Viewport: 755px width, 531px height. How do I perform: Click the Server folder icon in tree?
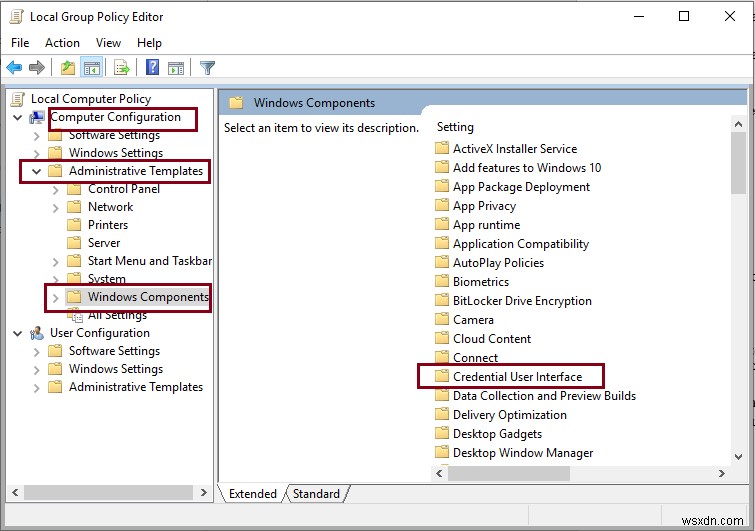click(74, 243)
